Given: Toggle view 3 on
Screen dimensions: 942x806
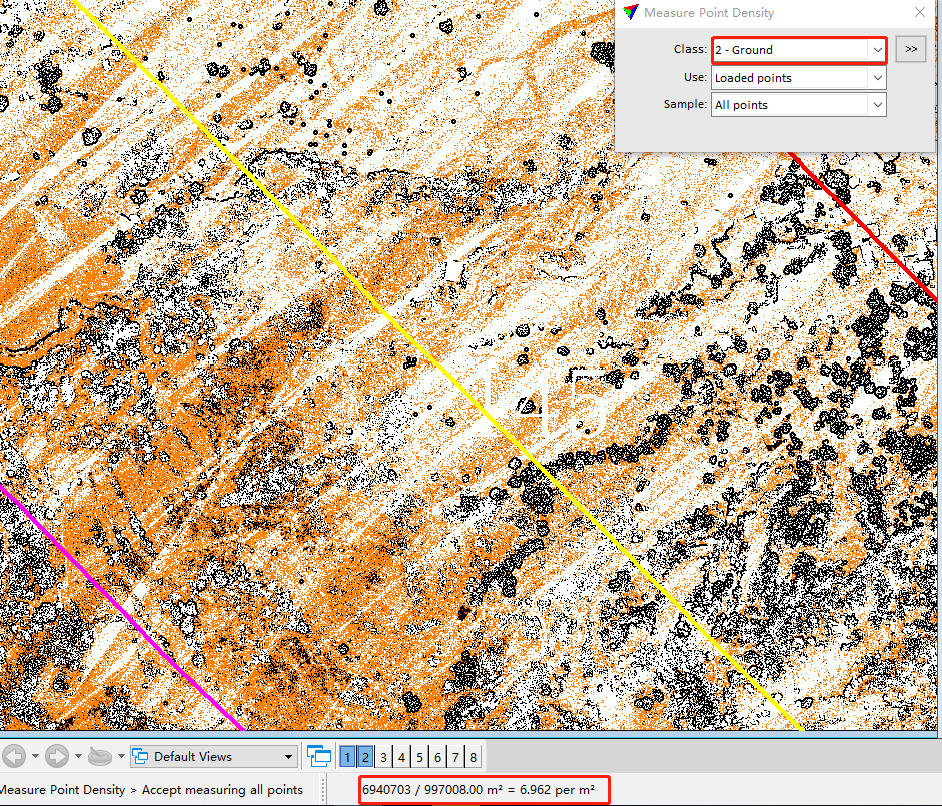Looking at the screenshot, I should coord(383,757).
